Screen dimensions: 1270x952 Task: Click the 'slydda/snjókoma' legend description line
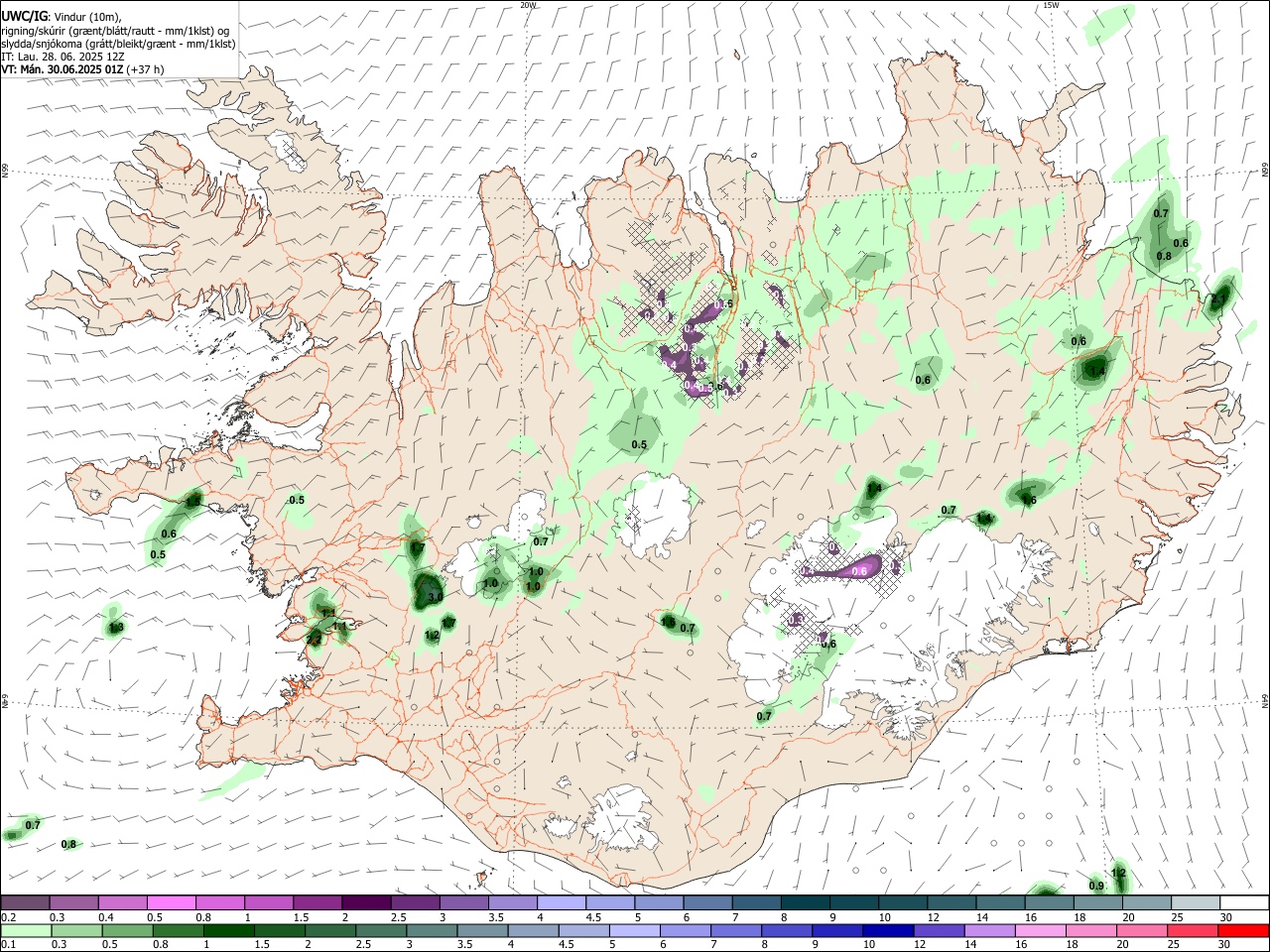[x=118, y=44]
